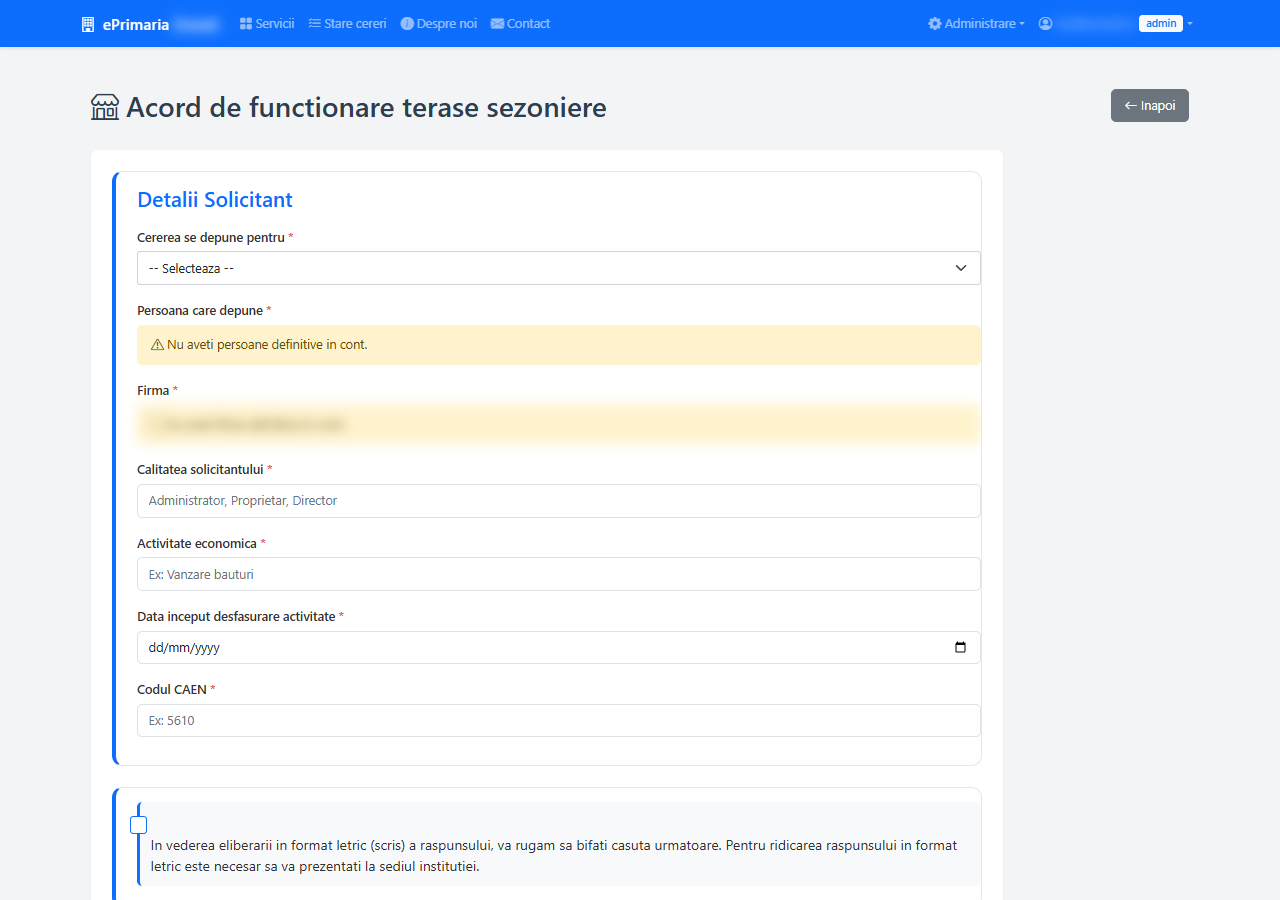The width and height of the screenshot is (1280, 900).
Task: Focus the Activitate economica input
Action: point(559,574)
